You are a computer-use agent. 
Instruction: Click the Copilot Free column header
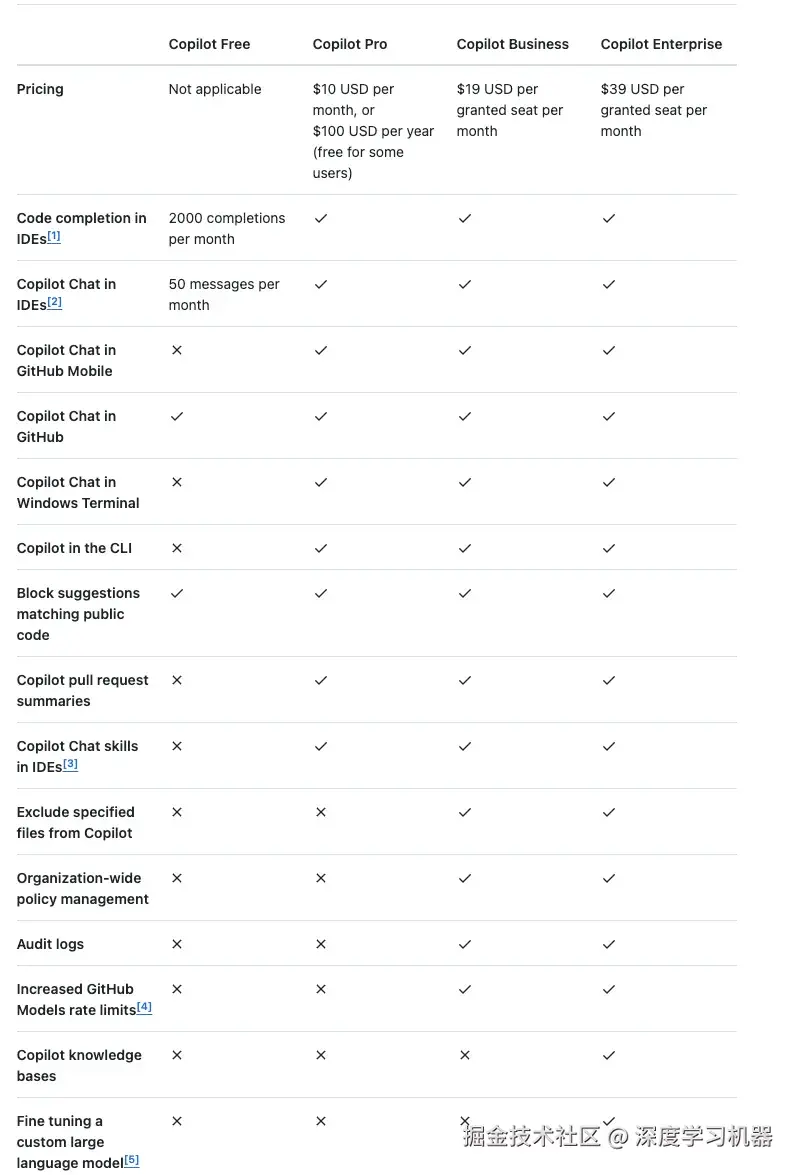209,44
